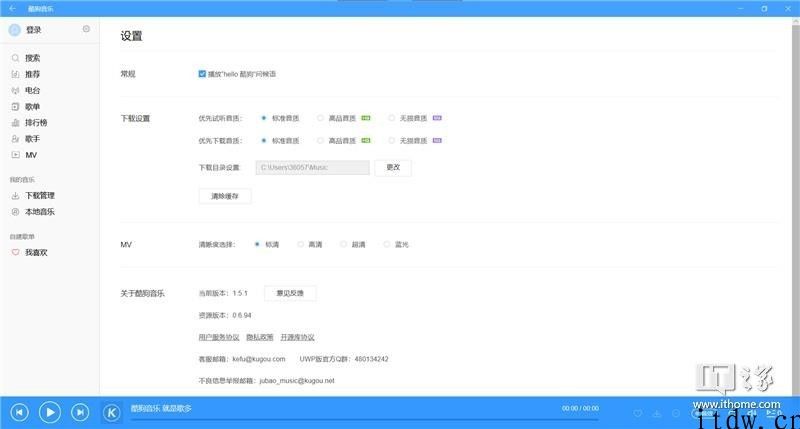The height and width of the screenshot is (429, 800).
Task: Click the 资源版本: 0.6.94 text
Action: pos(225,315)
